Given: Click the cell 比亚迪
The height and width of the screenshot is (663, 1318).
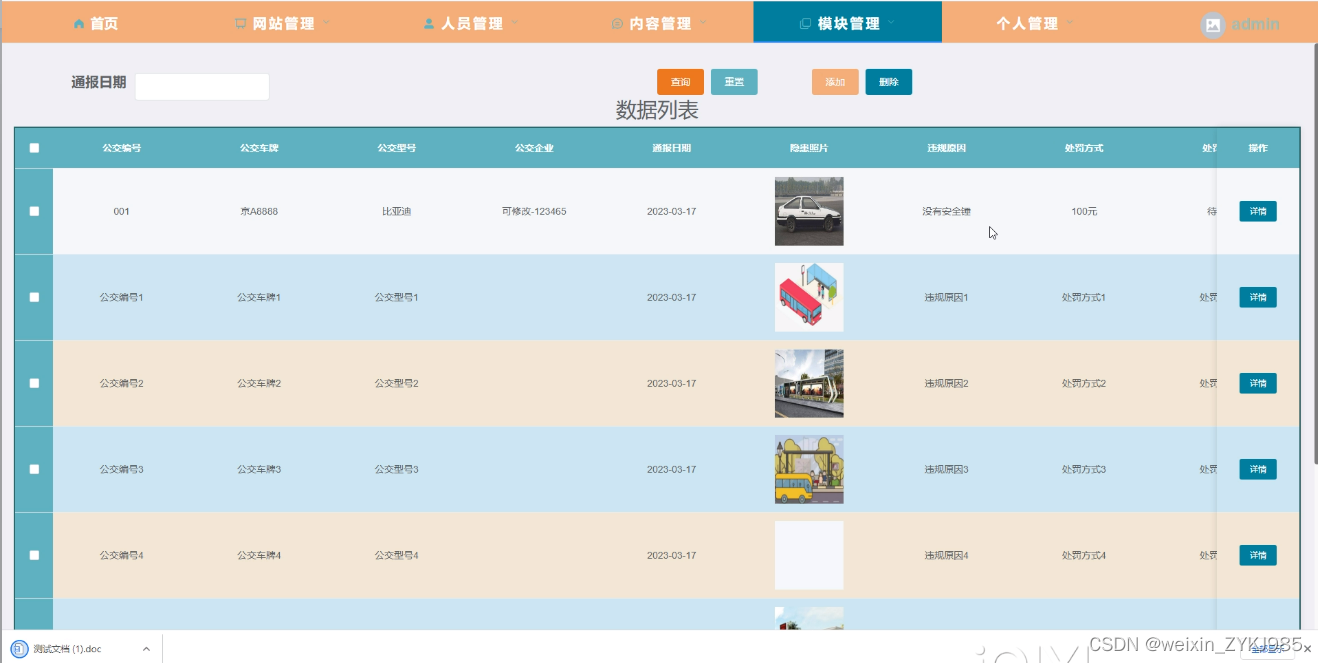Looking at the screenshot, I should (x=396, y=211).
